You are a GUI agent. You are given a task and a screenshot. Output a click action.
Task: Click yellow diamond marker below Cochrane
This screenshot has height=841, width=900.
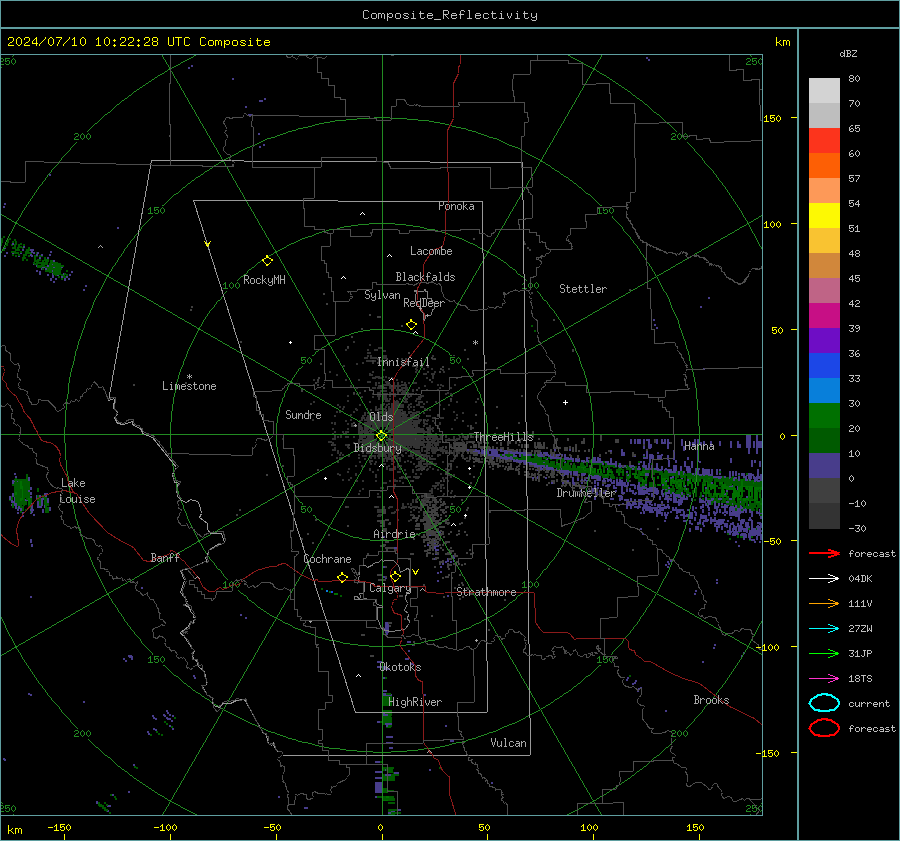pos(342,577)
